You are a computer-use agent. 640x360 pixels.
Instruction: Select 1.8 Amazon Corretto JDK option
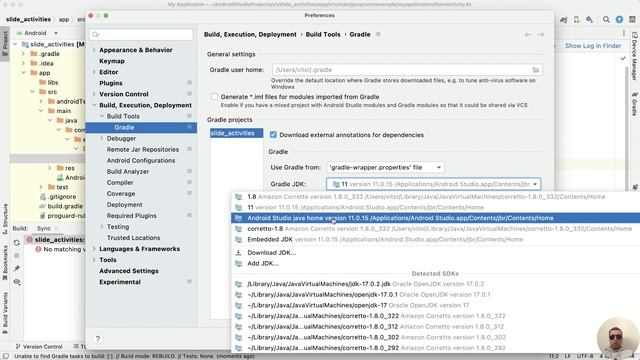pyautogui.click(x=435, y=197)
